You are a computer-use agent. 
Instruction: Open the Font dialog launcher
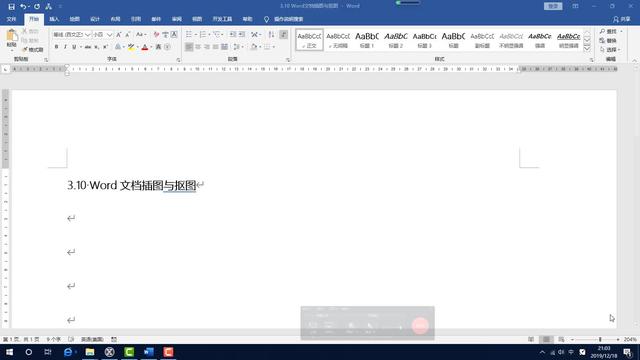178,60
